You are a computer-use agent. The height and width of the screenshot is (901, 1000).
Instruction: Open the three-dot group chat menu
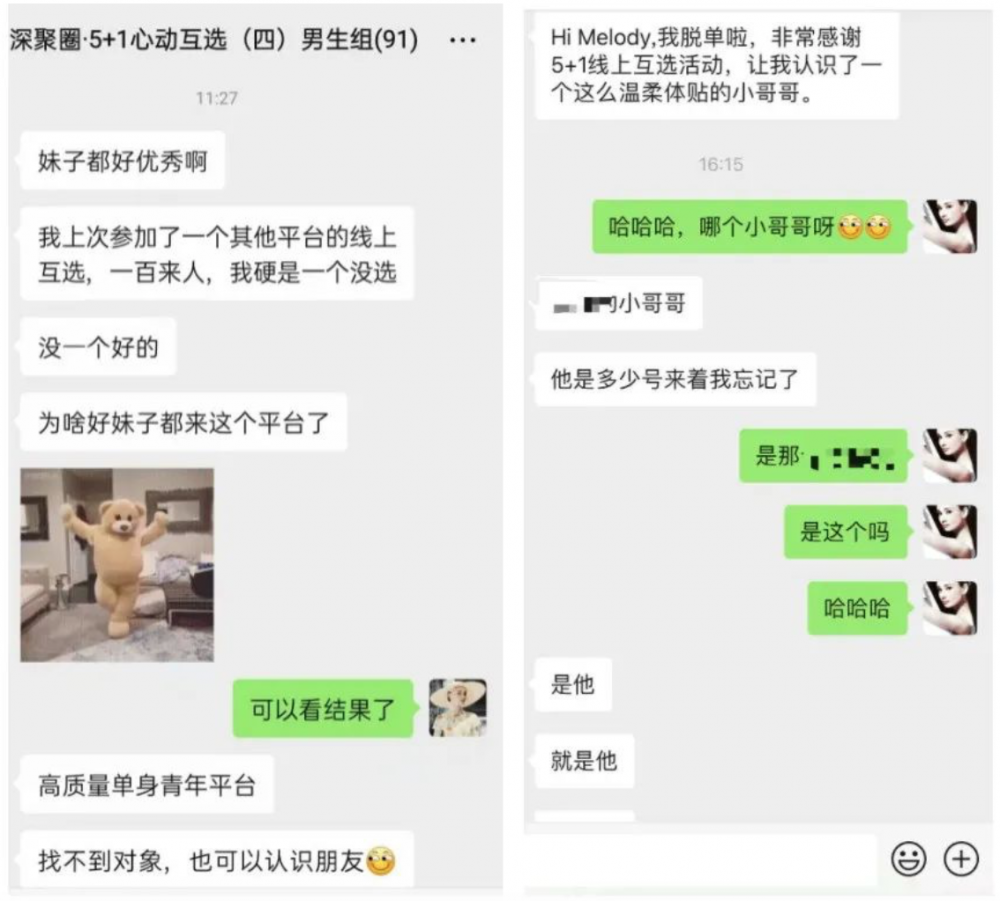click(x=462, y=40)
